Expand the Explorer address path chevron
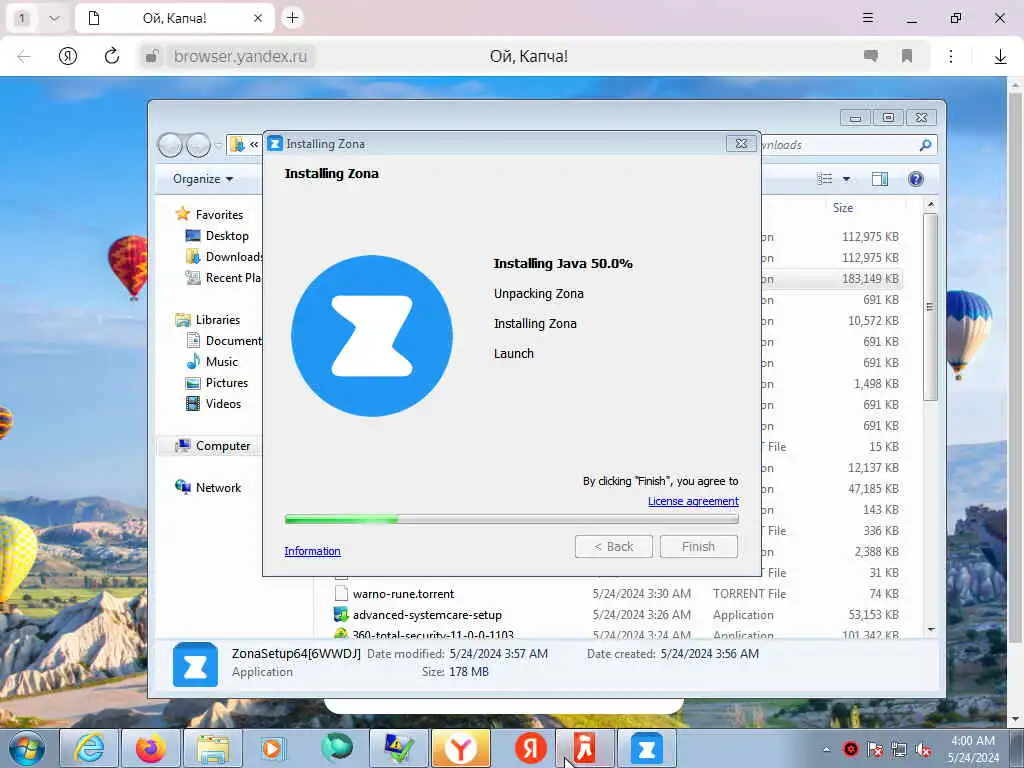 click(x=254, y=145)
